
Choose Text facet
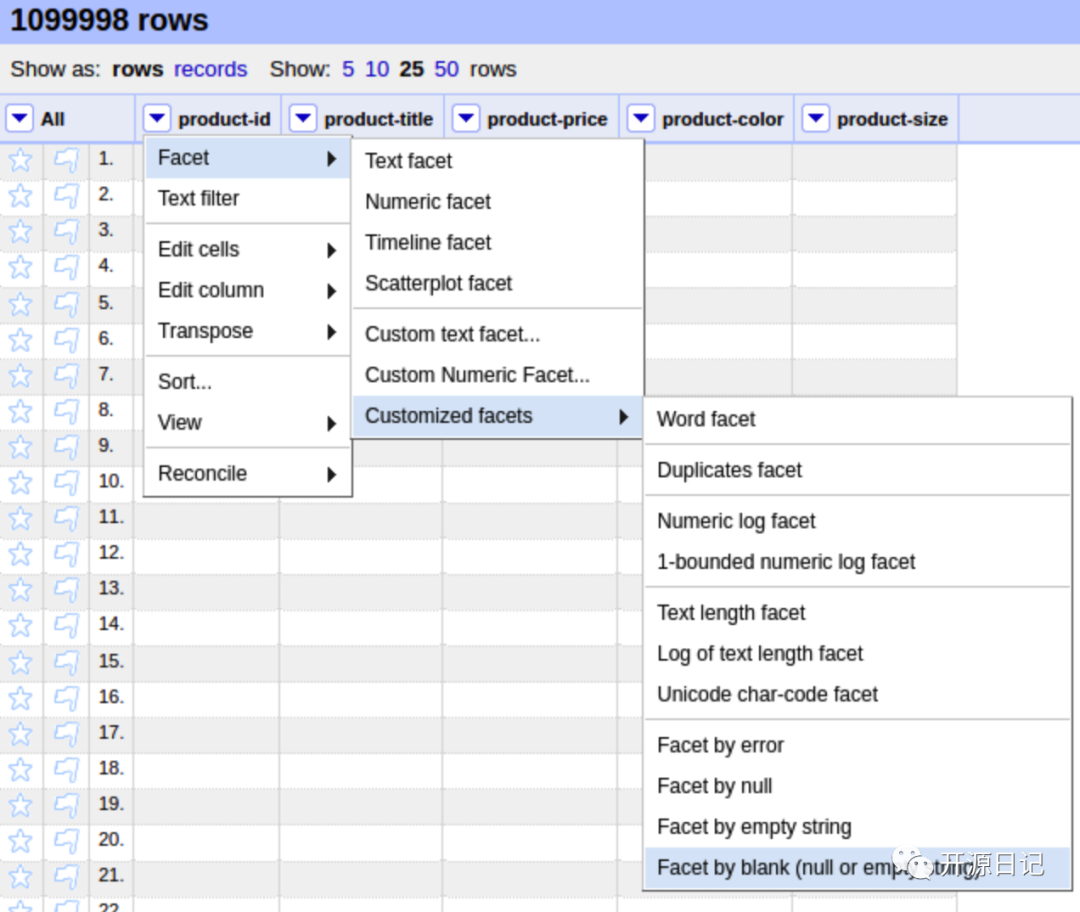point(497,161)
